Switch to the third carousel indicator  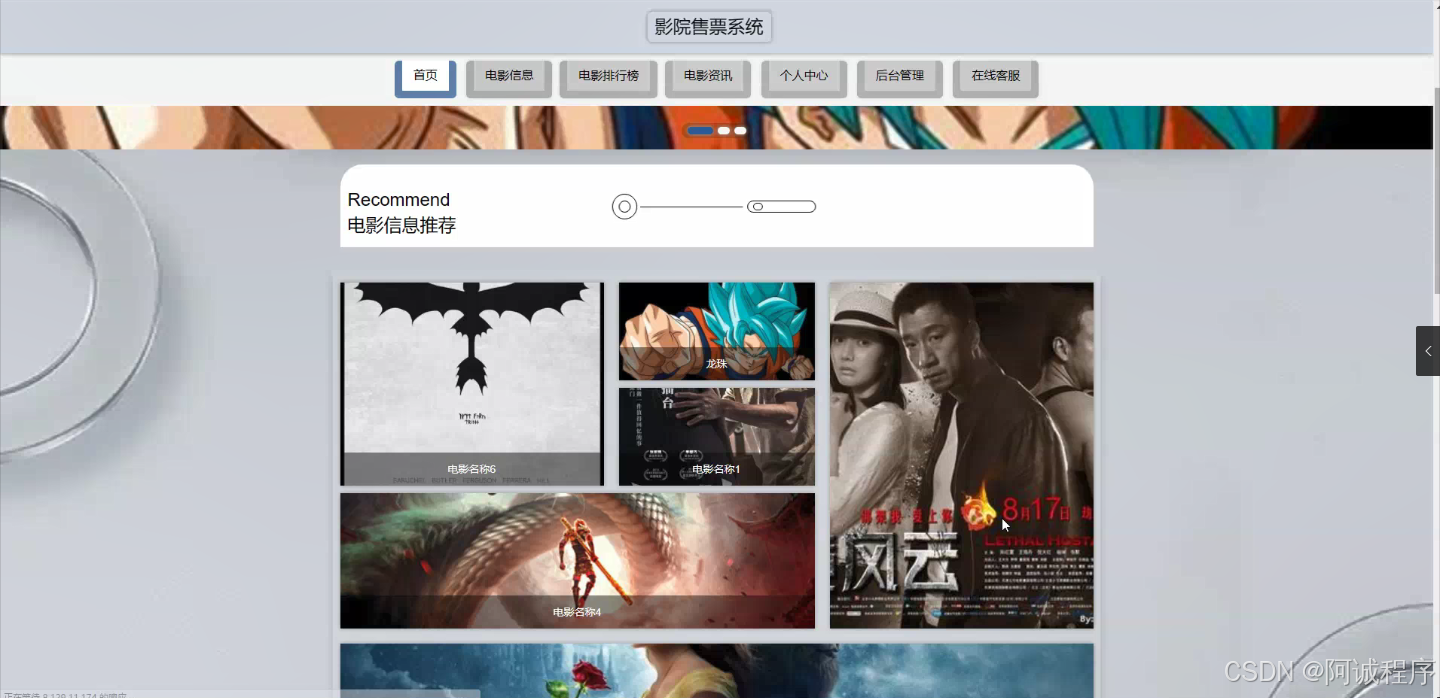pos(740,131)
